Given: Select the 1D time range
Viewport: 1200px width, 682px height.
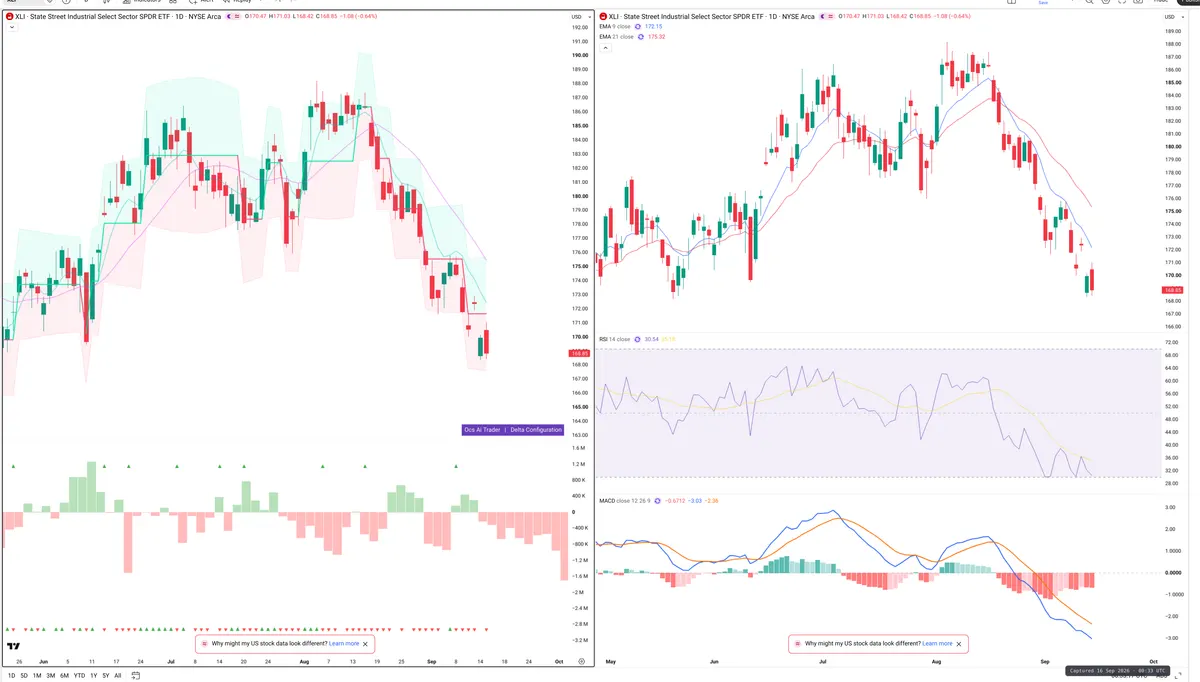Looking at the screenshot, I should pyautogui.click(x=11, y=675).
